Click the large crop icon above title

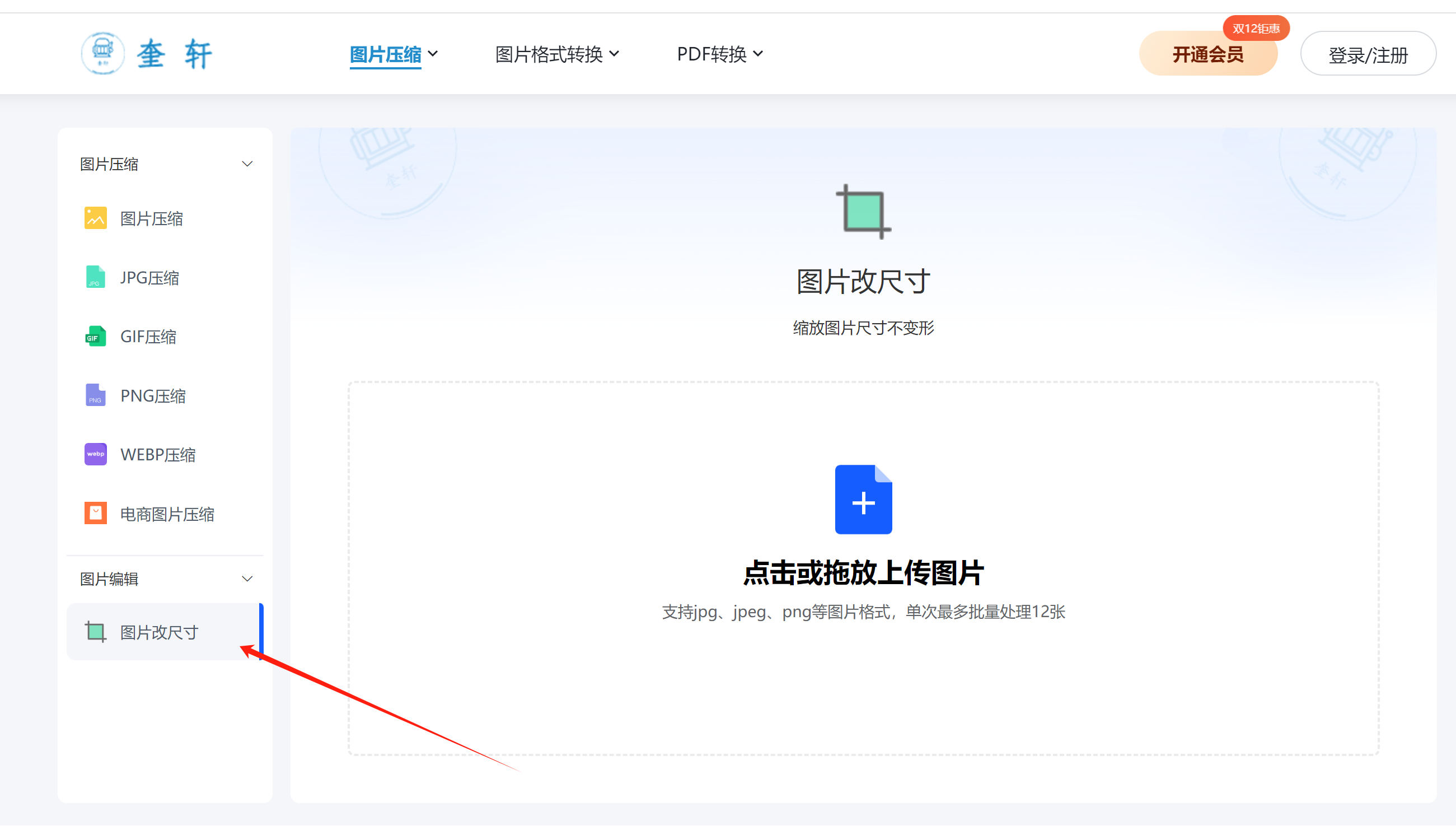pos(863,211)
